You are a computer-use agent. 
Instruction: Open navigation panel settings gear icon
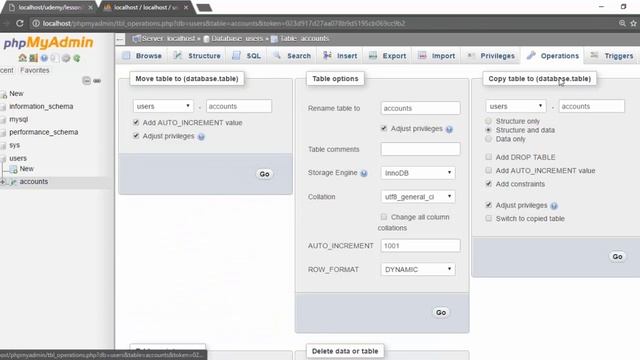(66, 58)
